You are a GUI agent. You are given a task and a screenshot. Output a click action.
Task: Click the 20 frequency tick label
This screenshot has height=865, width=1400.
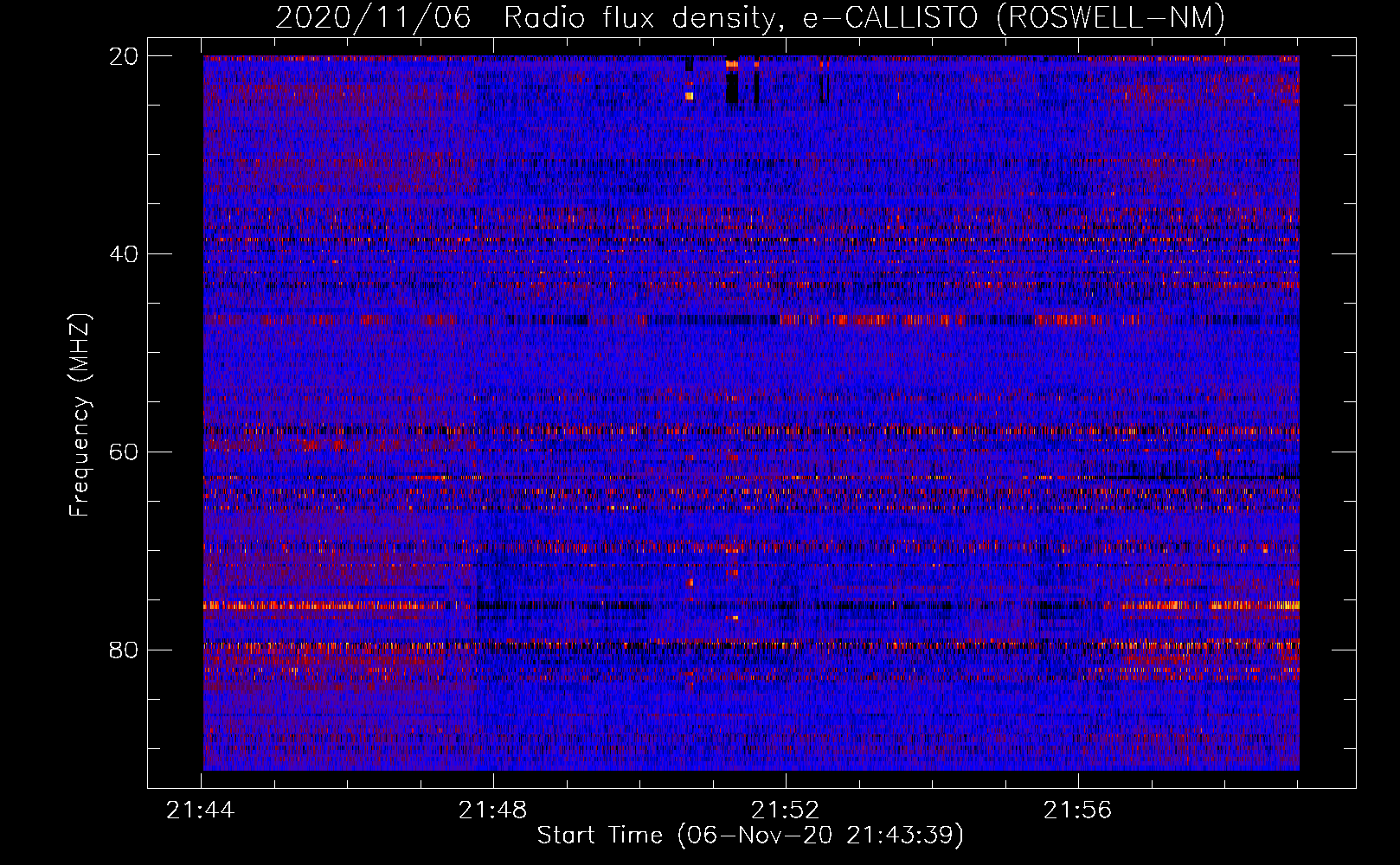[x=124, y=56]
